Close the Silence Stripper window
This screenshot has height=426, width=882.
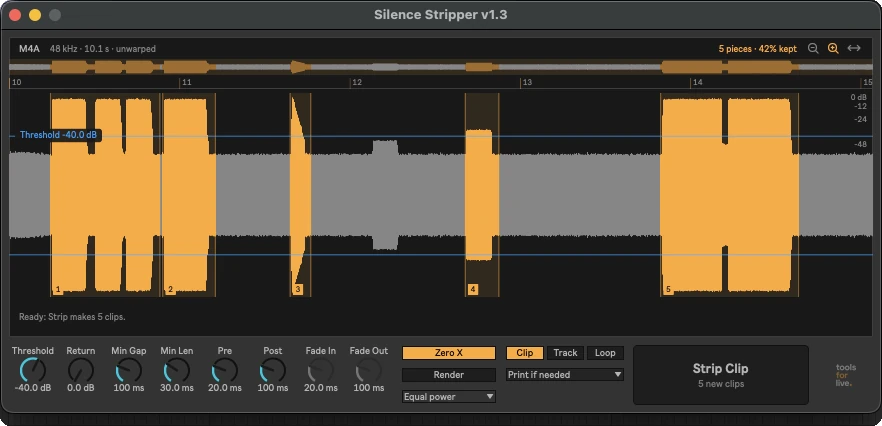[15, 15]
